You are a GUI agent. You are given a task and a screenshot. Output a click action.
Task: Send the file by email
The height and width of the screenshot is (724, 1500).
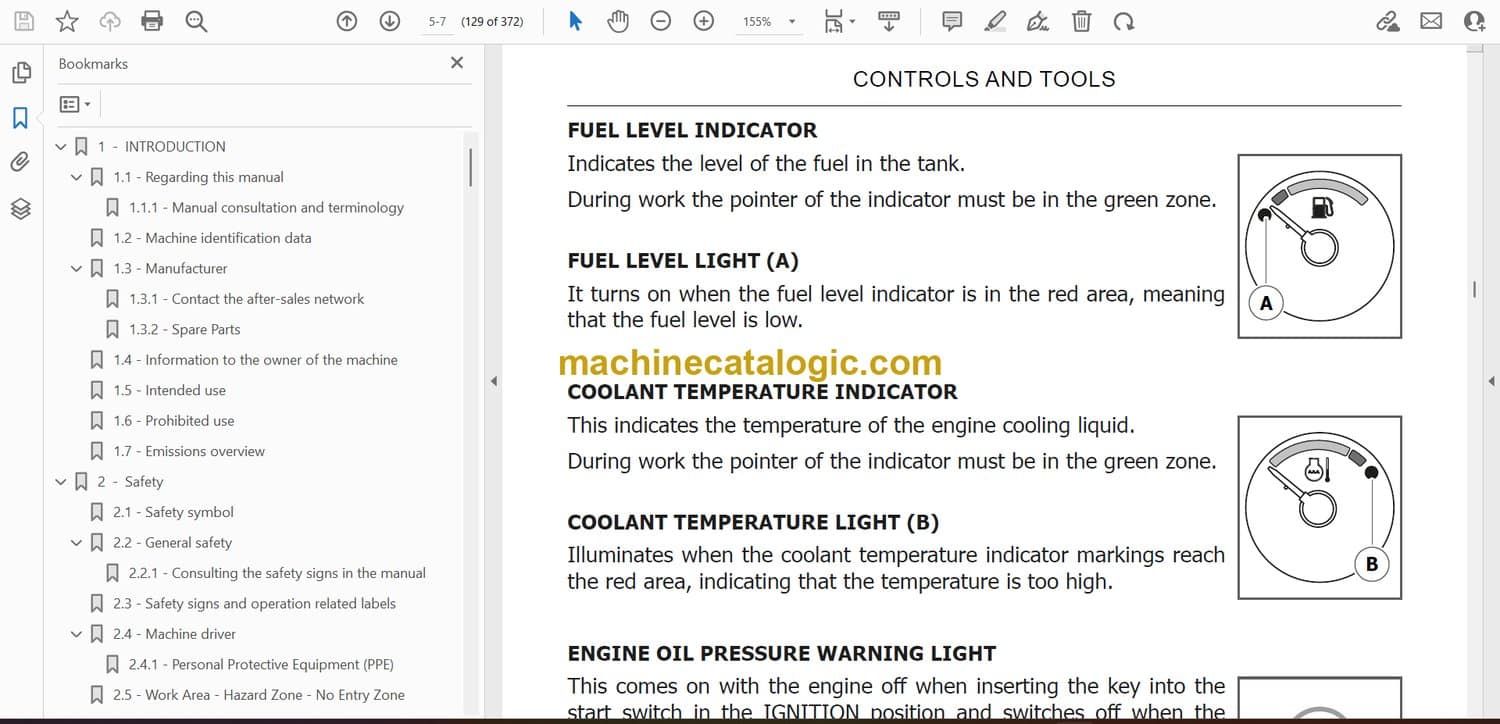[x=1431, y=21]
